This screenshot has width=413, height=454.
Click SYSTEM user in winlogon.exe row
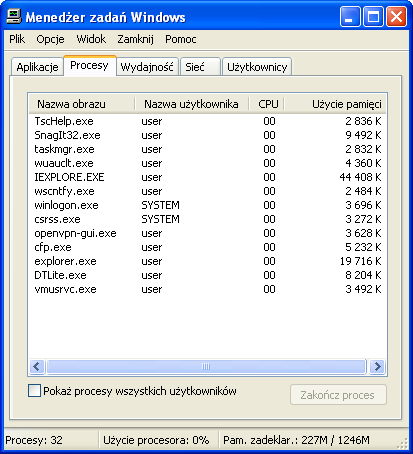tap(160, 205)
